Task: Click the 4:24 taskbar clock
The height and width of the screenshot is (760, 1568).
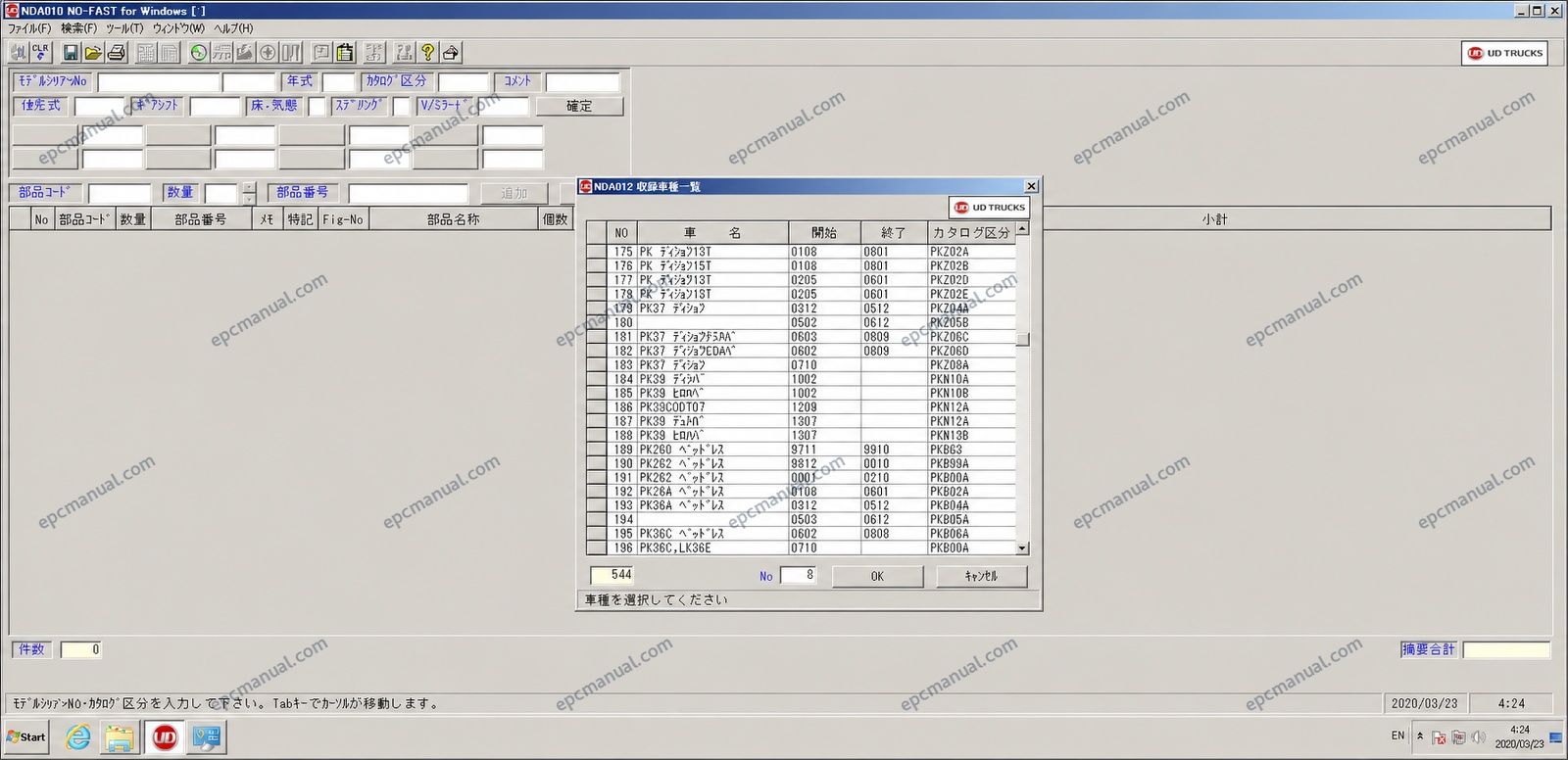Action: [x=1519, y=730]
